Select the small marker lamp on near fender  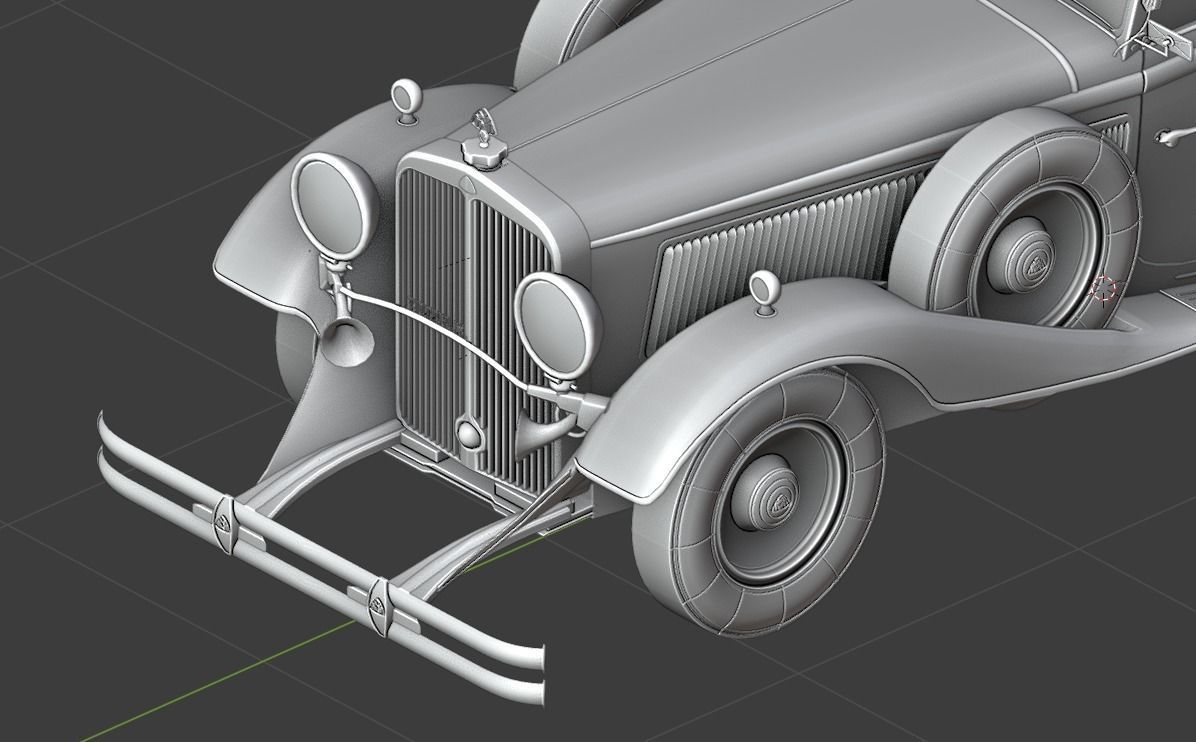(764, 292)
